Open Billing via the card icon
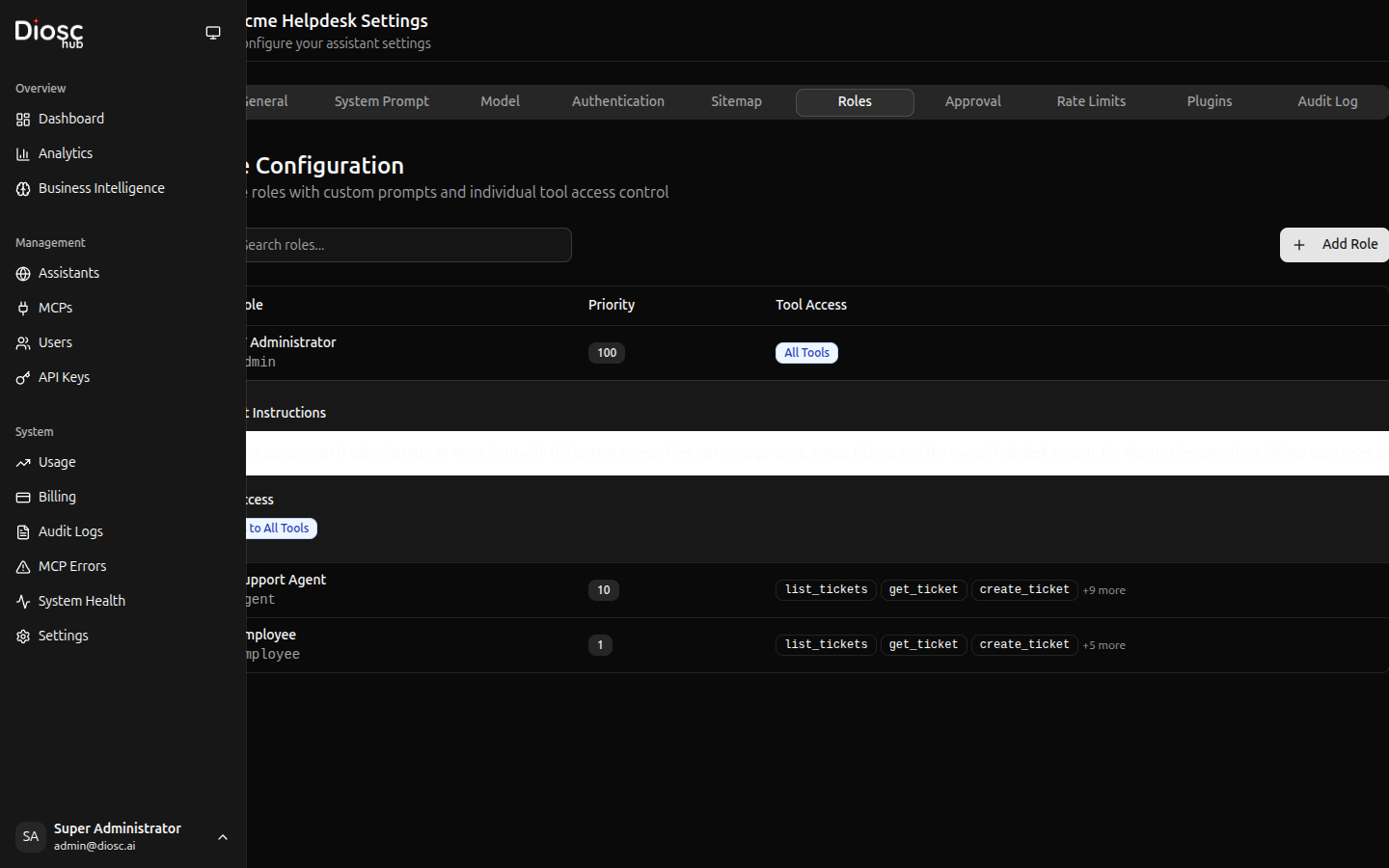The height and width of the screenshot is (868, 1389). [23, 498]
